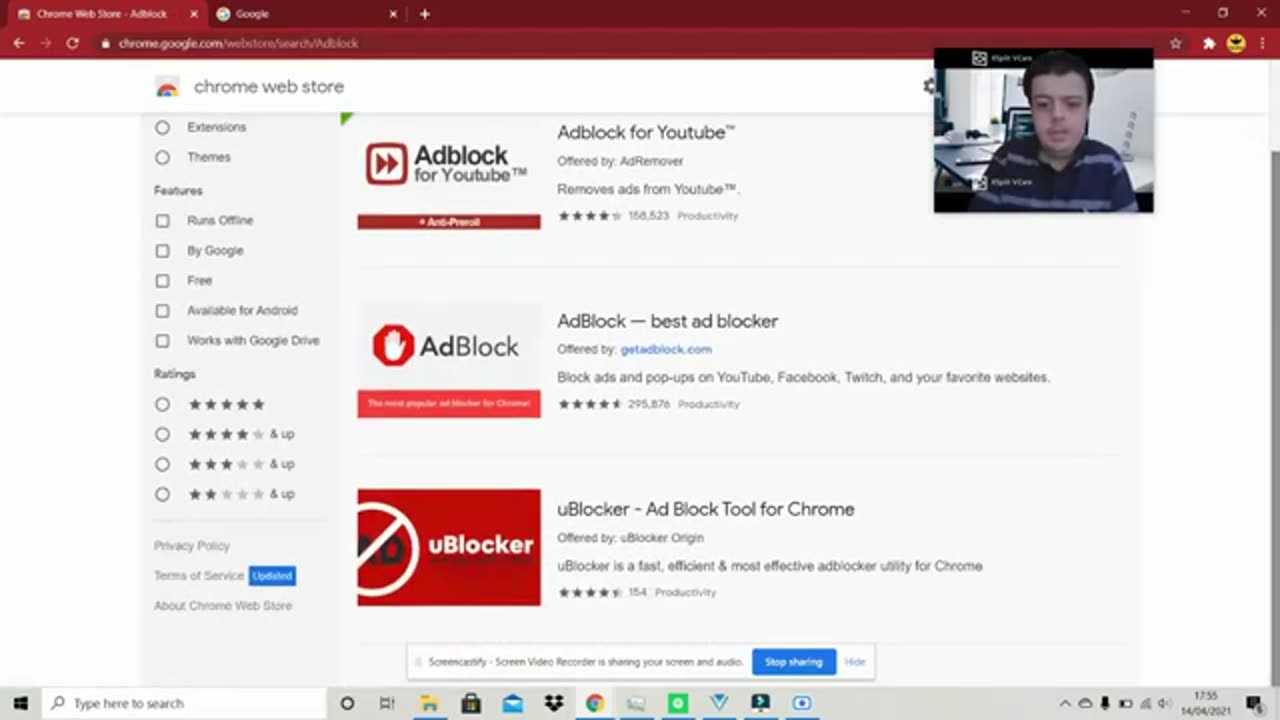Click the 158,523 rating count
The height and width of the screenshot is (720, 1280).
649,215
